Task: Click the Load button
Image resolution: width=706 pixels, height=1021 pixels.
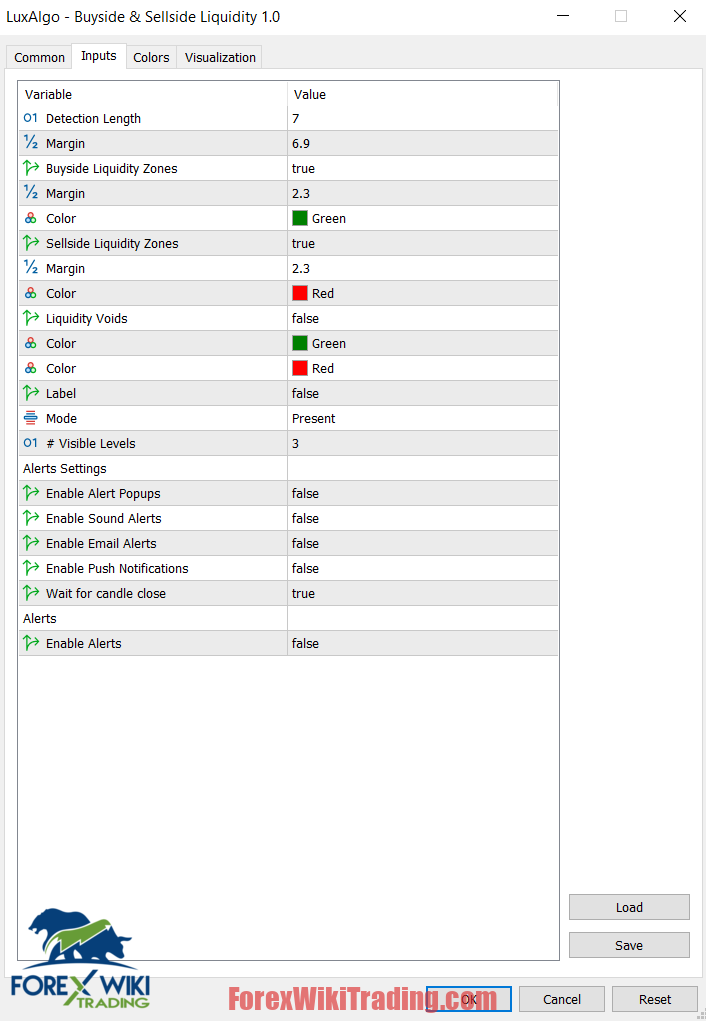Action: coord(629,907)
